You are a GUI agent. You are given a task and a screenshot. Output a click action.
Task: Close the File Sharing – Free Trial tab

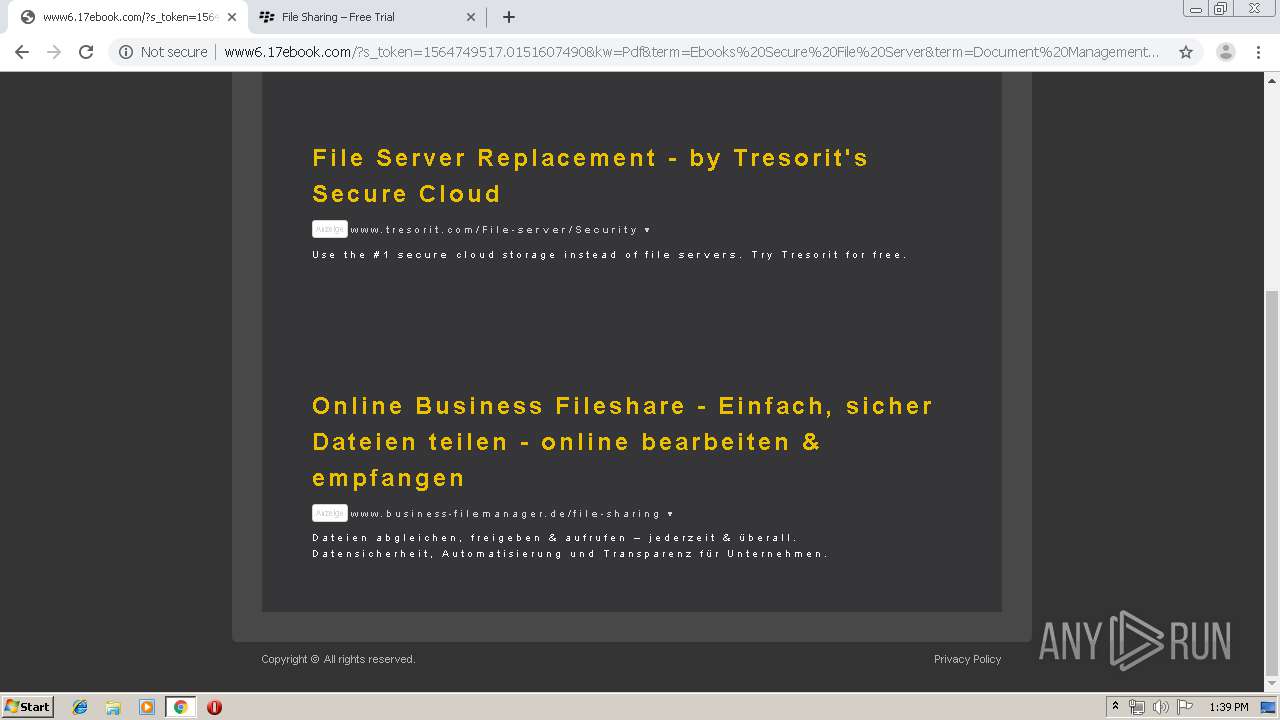471,17
